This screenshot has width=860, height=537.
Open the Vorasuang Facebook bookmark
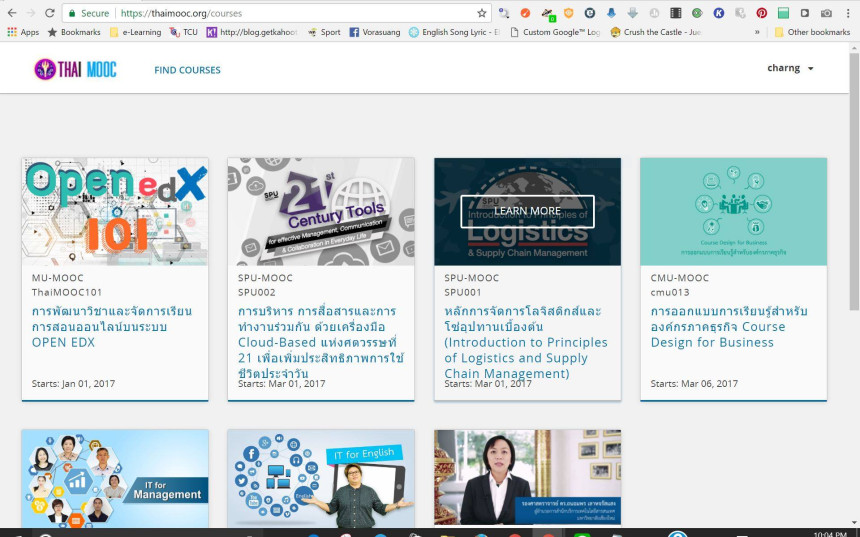coord(375,32)
